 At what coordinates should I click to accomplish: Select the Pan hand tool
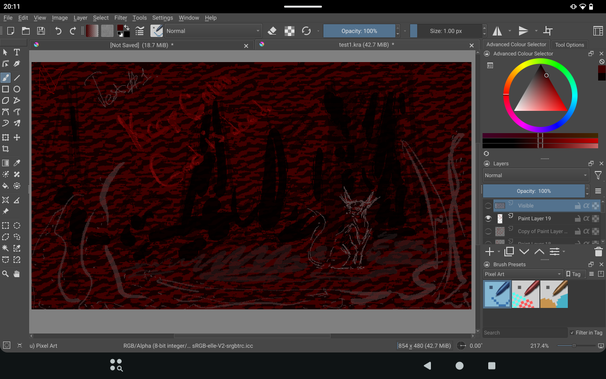tap(17, 274)
